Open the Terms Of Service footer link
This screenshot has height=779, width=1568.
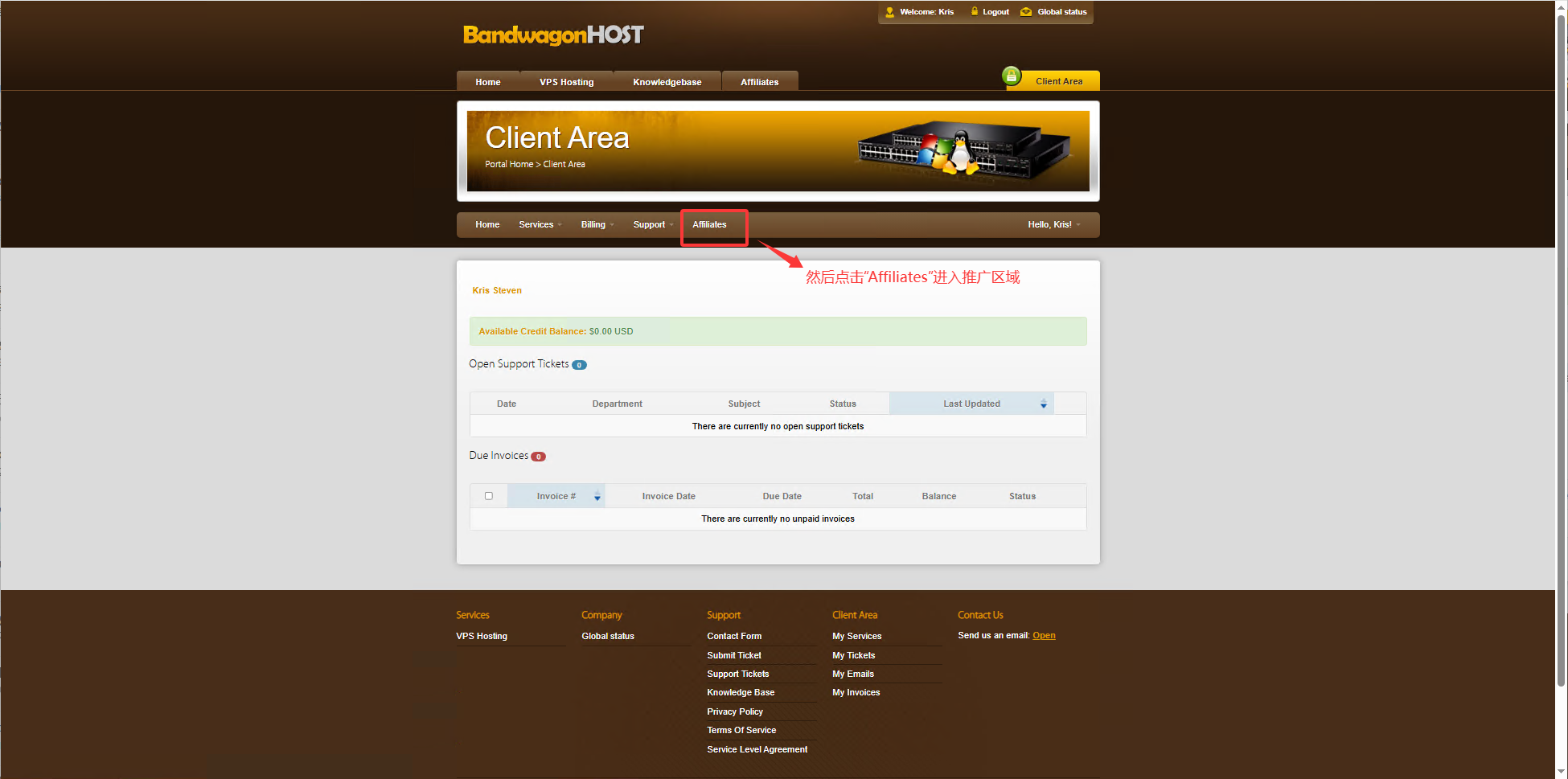pos(741,731)
